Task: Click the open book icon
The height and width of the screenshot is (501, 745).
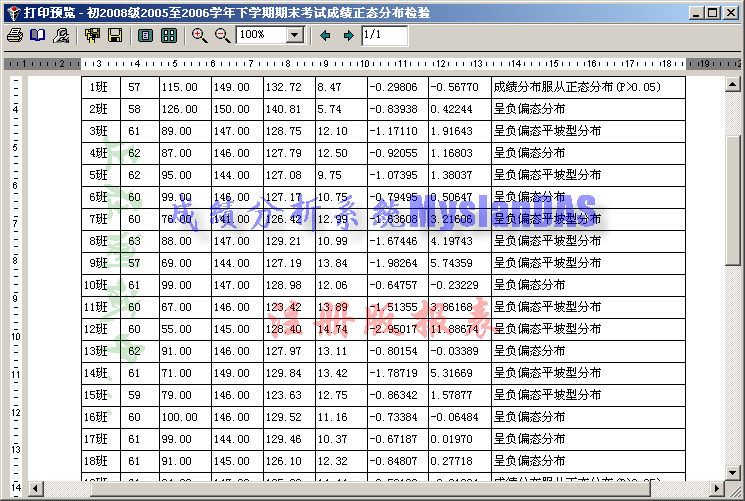Action: click(x=37, y=35)
